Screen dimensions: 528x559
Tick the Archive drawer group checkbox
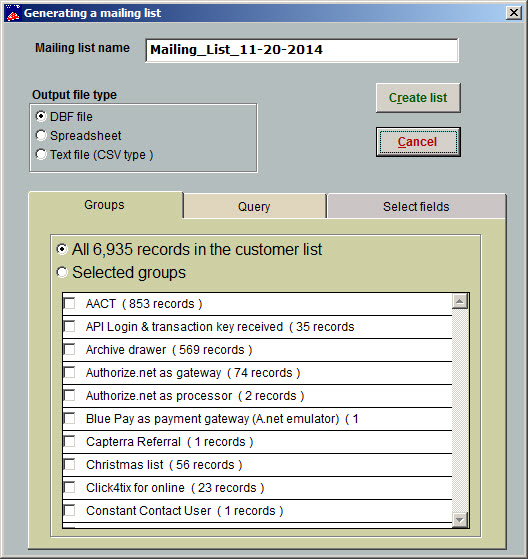69,349
